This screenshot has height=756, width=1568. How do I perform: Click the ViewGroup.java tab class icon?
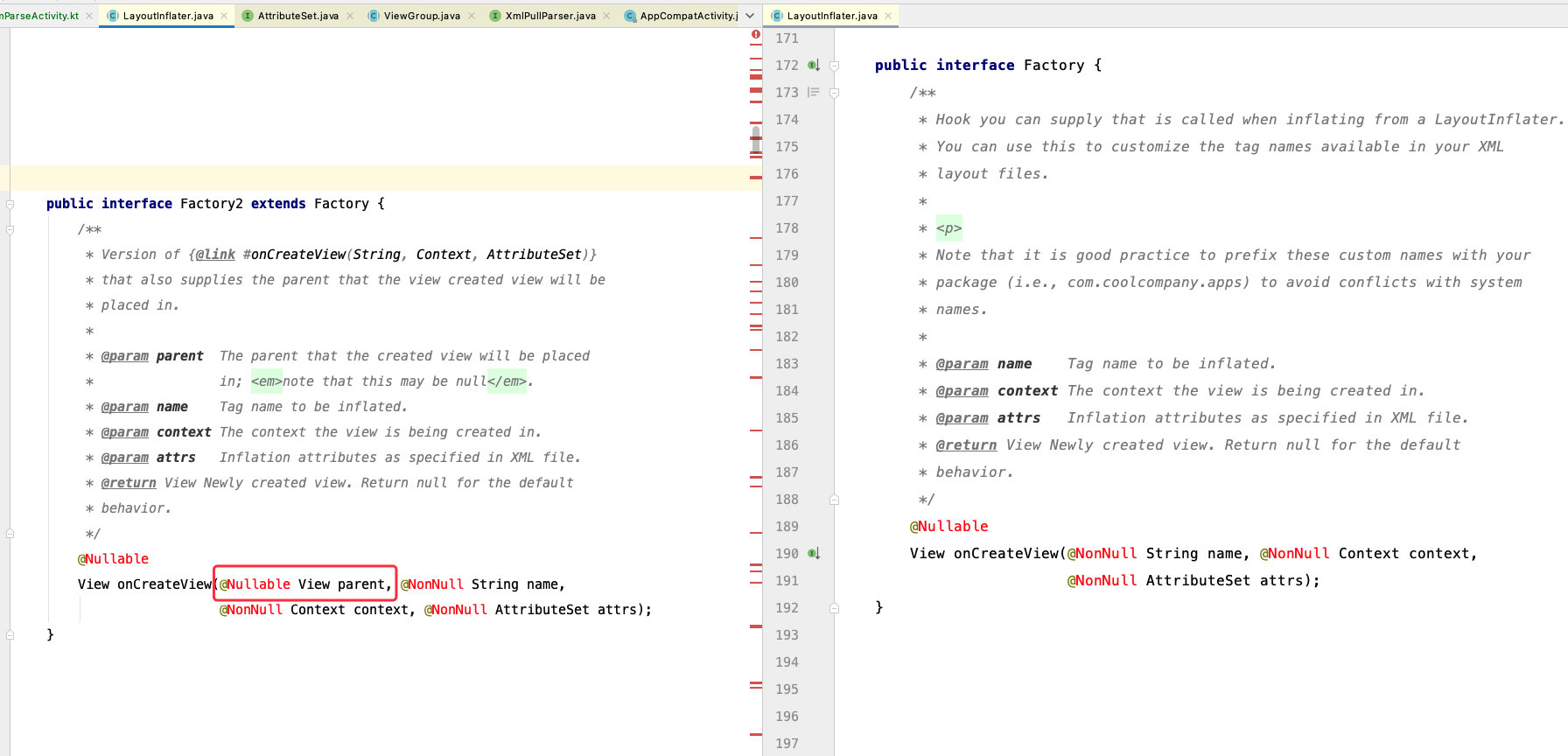374,16
